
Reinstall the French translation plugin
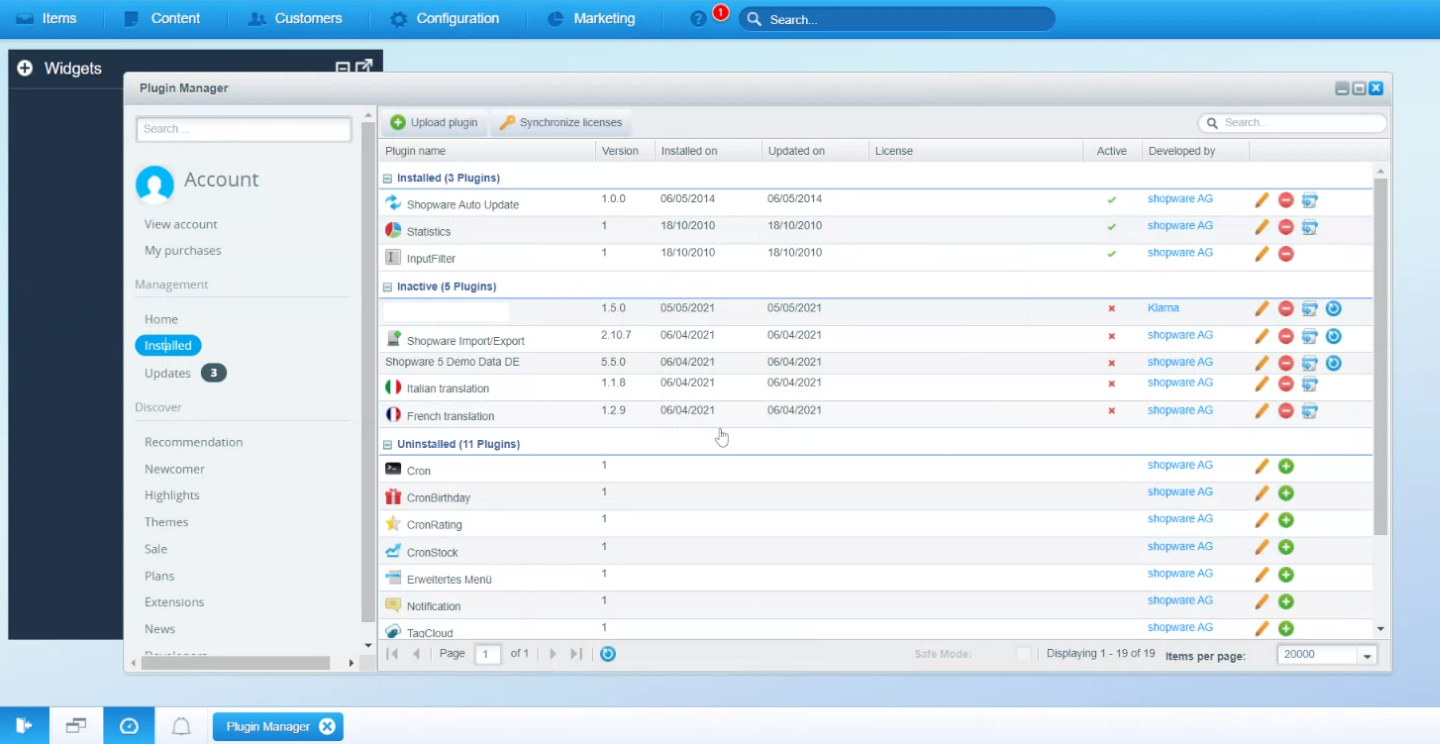[x=1310, y=411]
